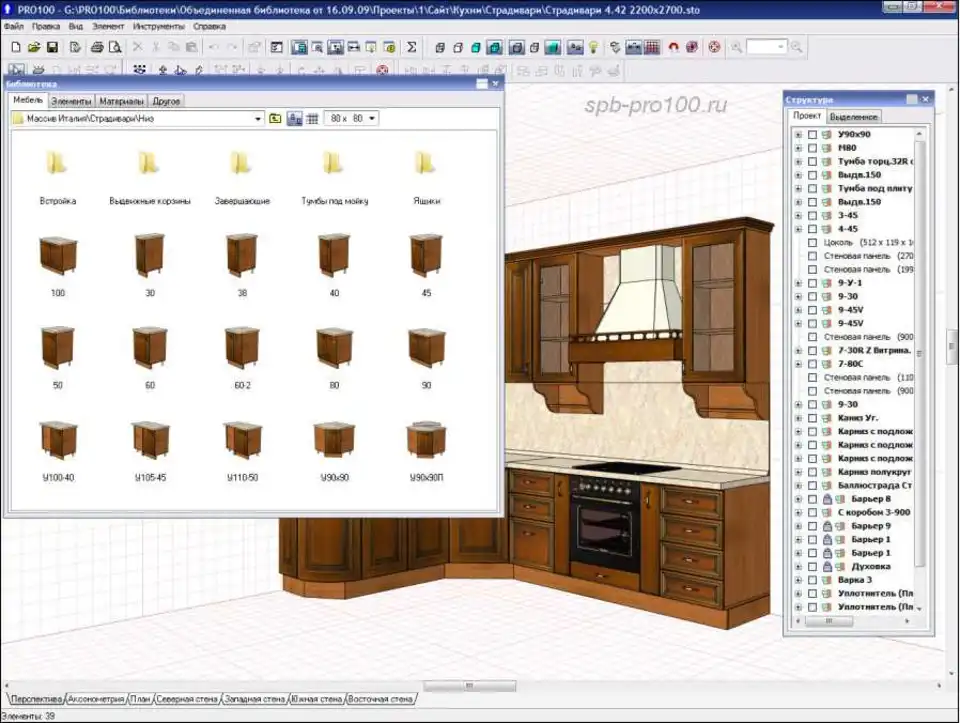Tick the checkbox for Варка 3
The width and height of the screenshot is (960, 723).
(x=812, y=580)
